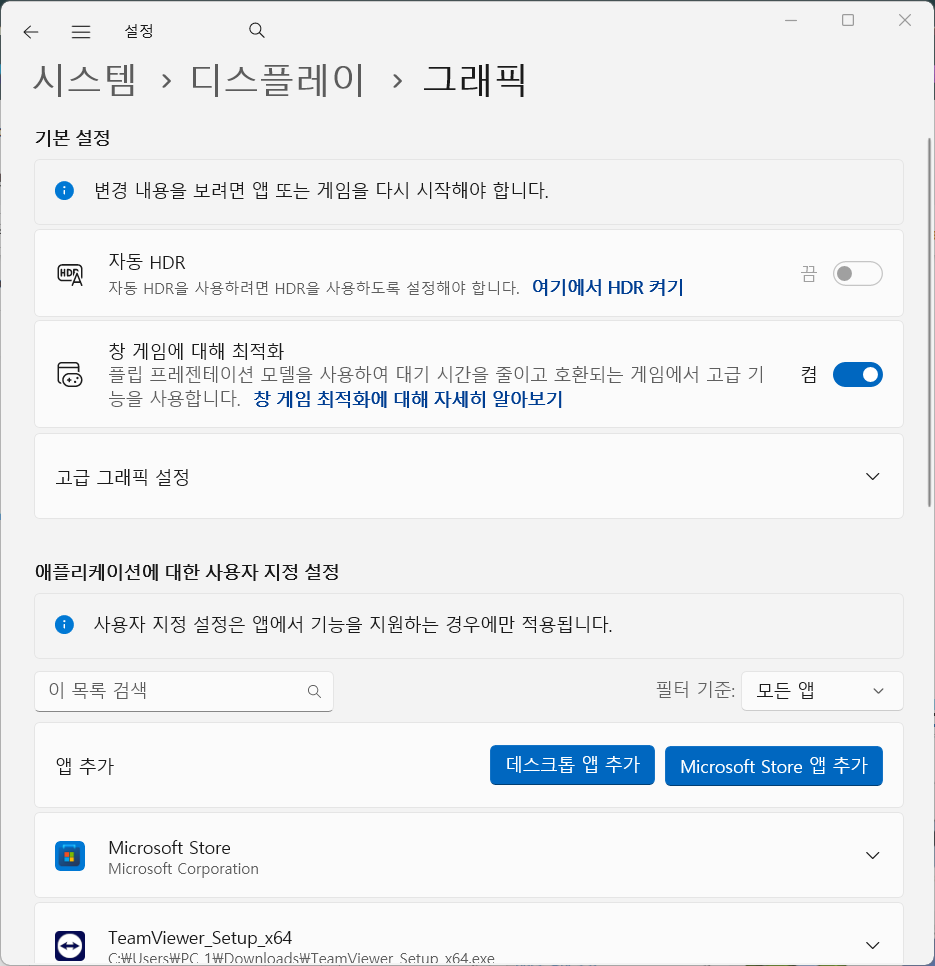Expand the Microsoft Store app entry
Image resolution: width=935 pixels, height=966 pixels.
click(870, 856)
